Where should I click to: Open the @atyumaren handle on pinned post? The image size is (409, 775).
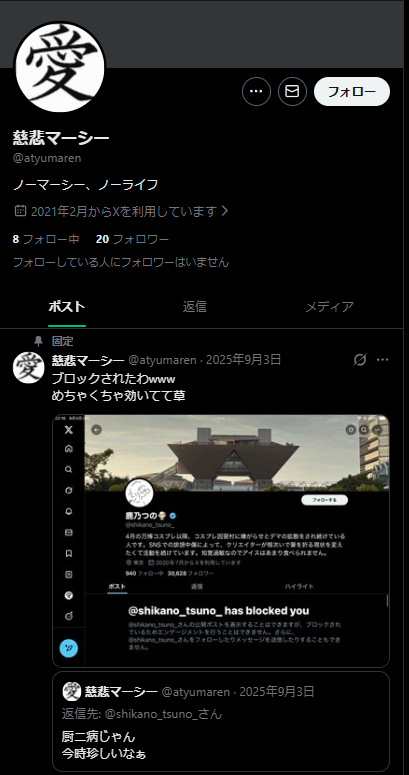click(x=162, y=360)
